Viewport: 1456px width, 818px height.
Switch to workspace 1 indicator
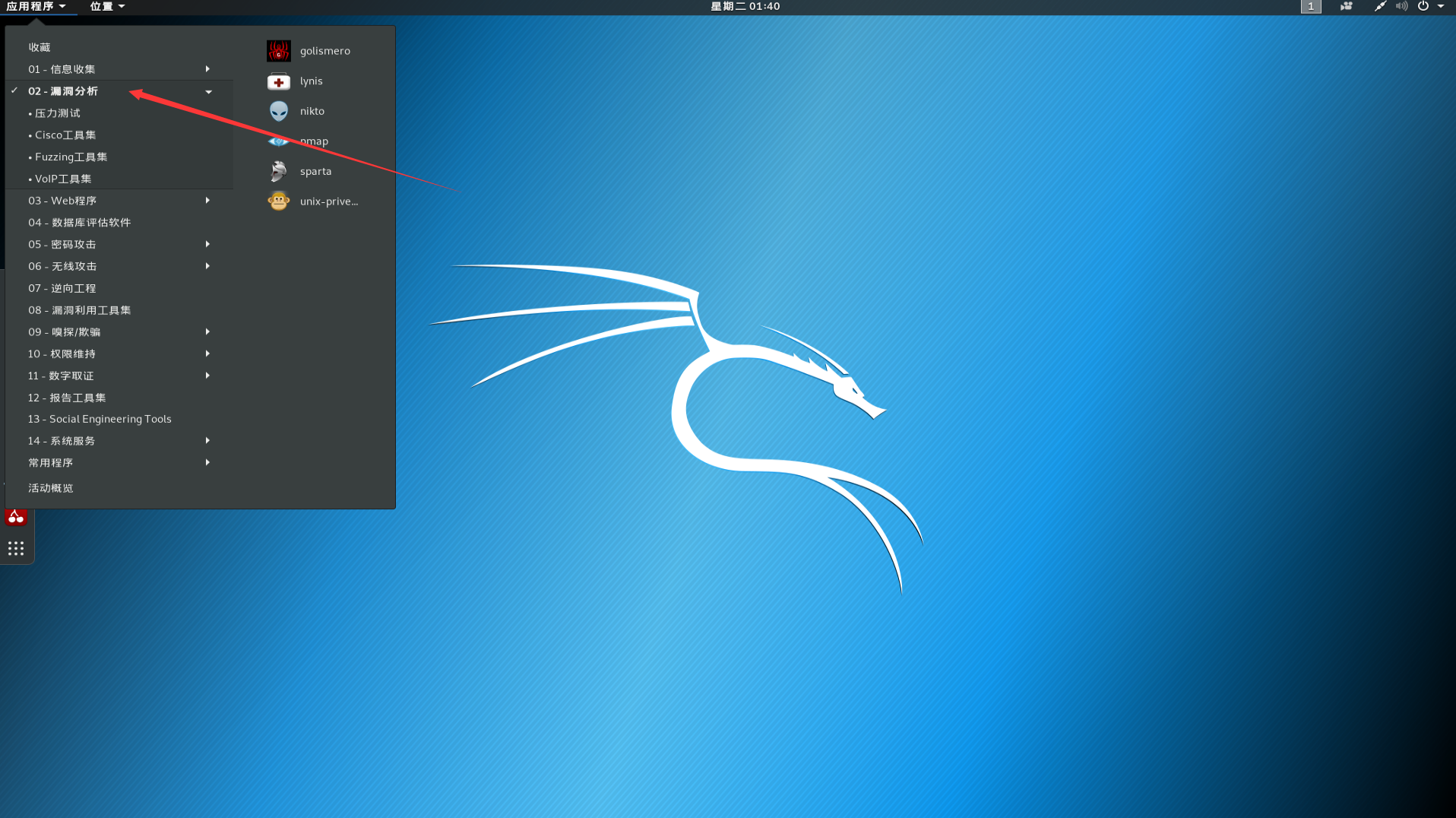[x=1311, y=6]
